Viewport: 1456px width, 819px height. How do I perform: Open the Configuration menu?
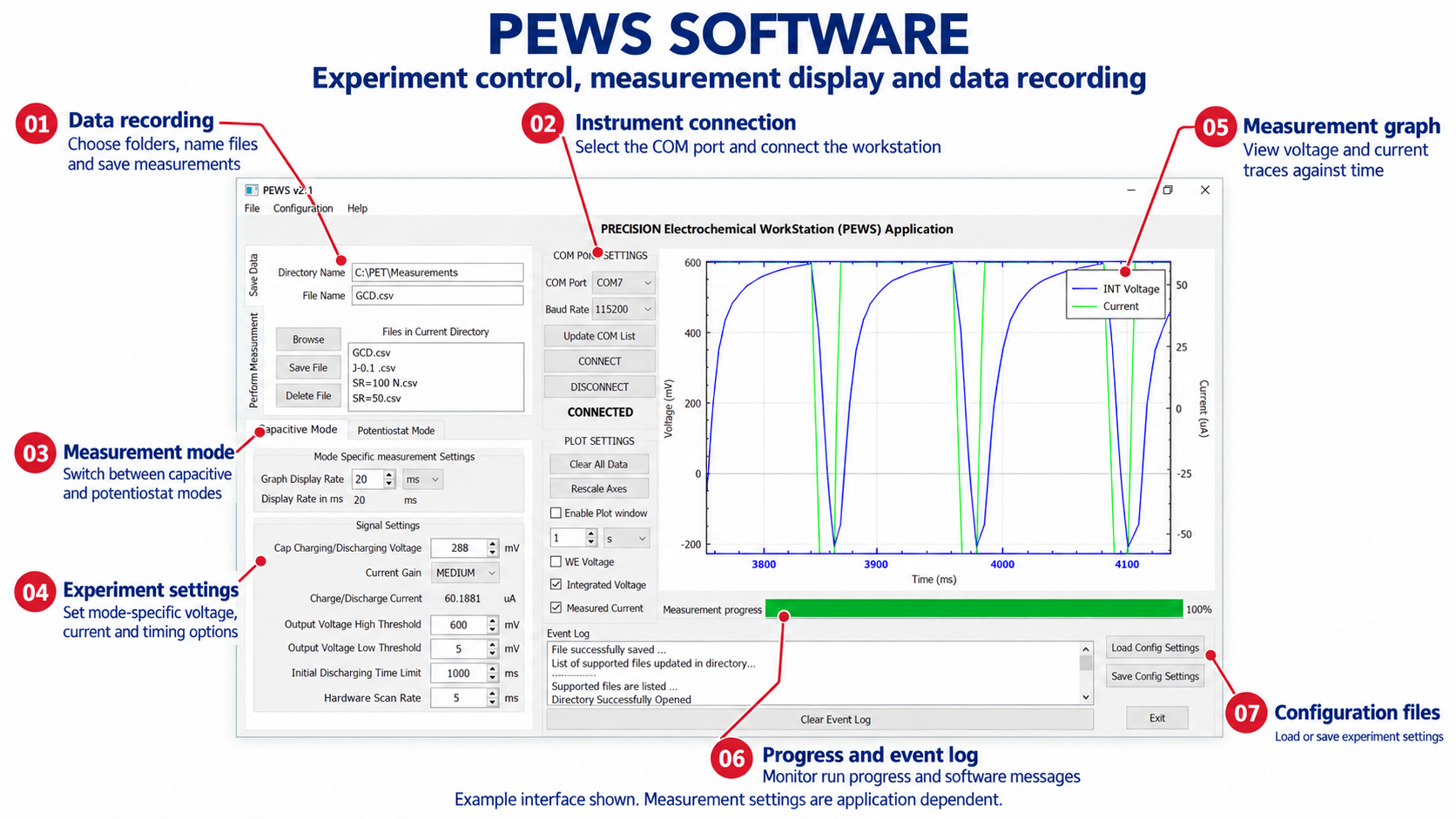(x=303, y=209)
